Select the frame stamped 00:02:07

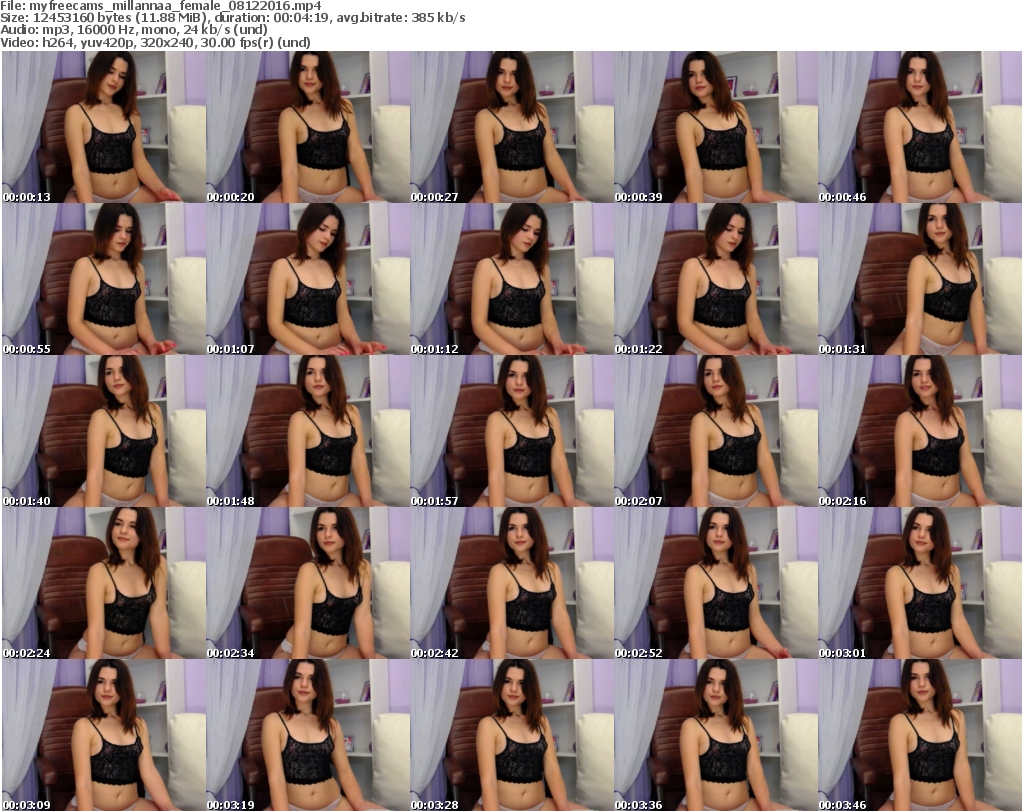(x=716, y=431)
